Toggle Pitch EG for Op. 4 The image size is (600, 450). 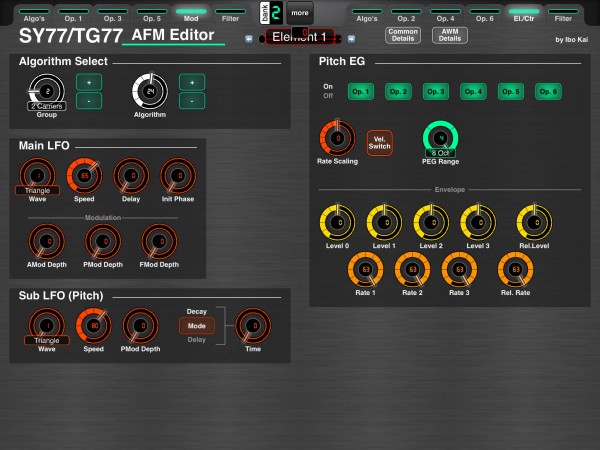coord(473,91)
